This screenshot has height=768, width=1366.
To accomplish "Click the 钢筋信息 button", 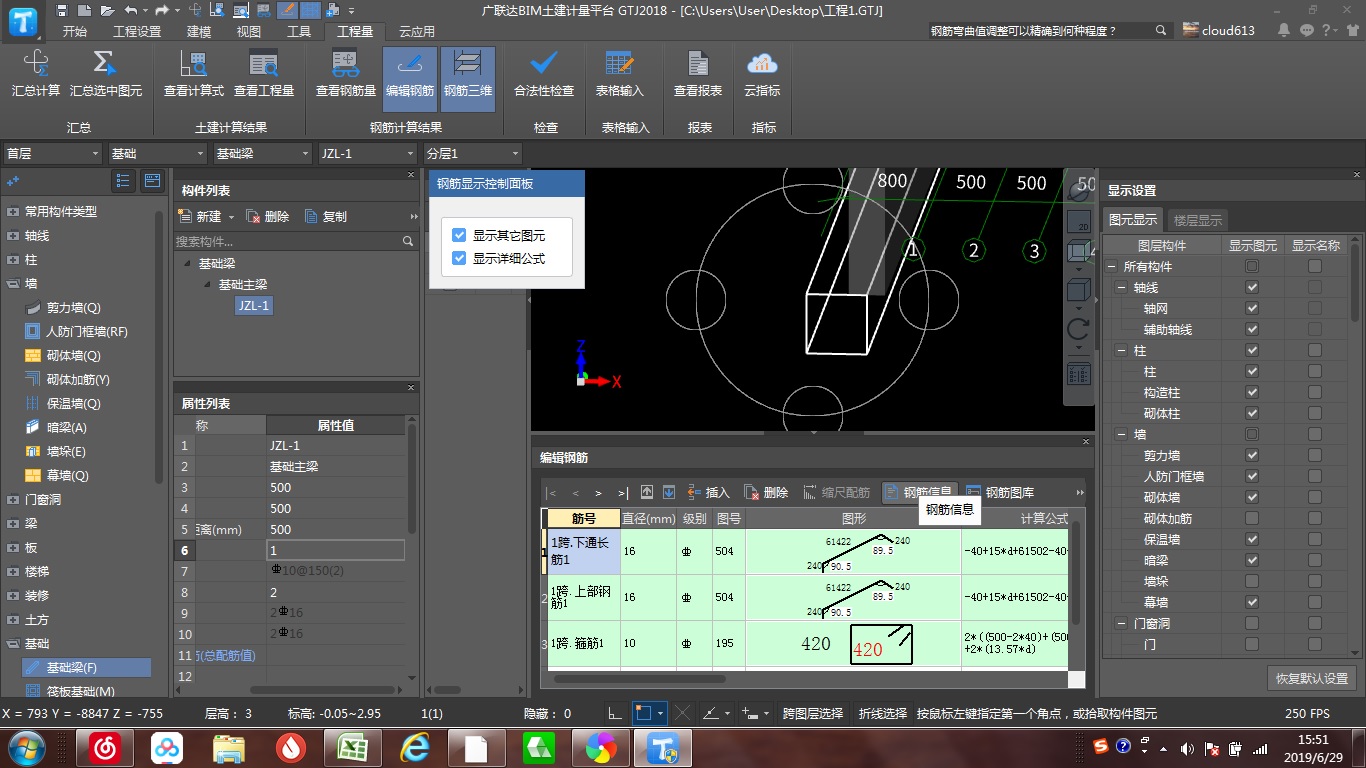I will (920, 492).
